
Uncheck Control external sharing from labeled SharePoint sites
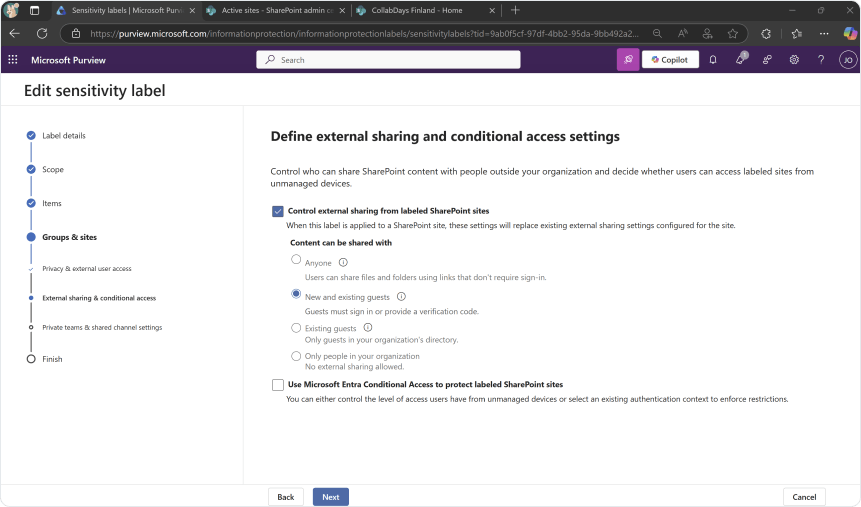(278, 211)
